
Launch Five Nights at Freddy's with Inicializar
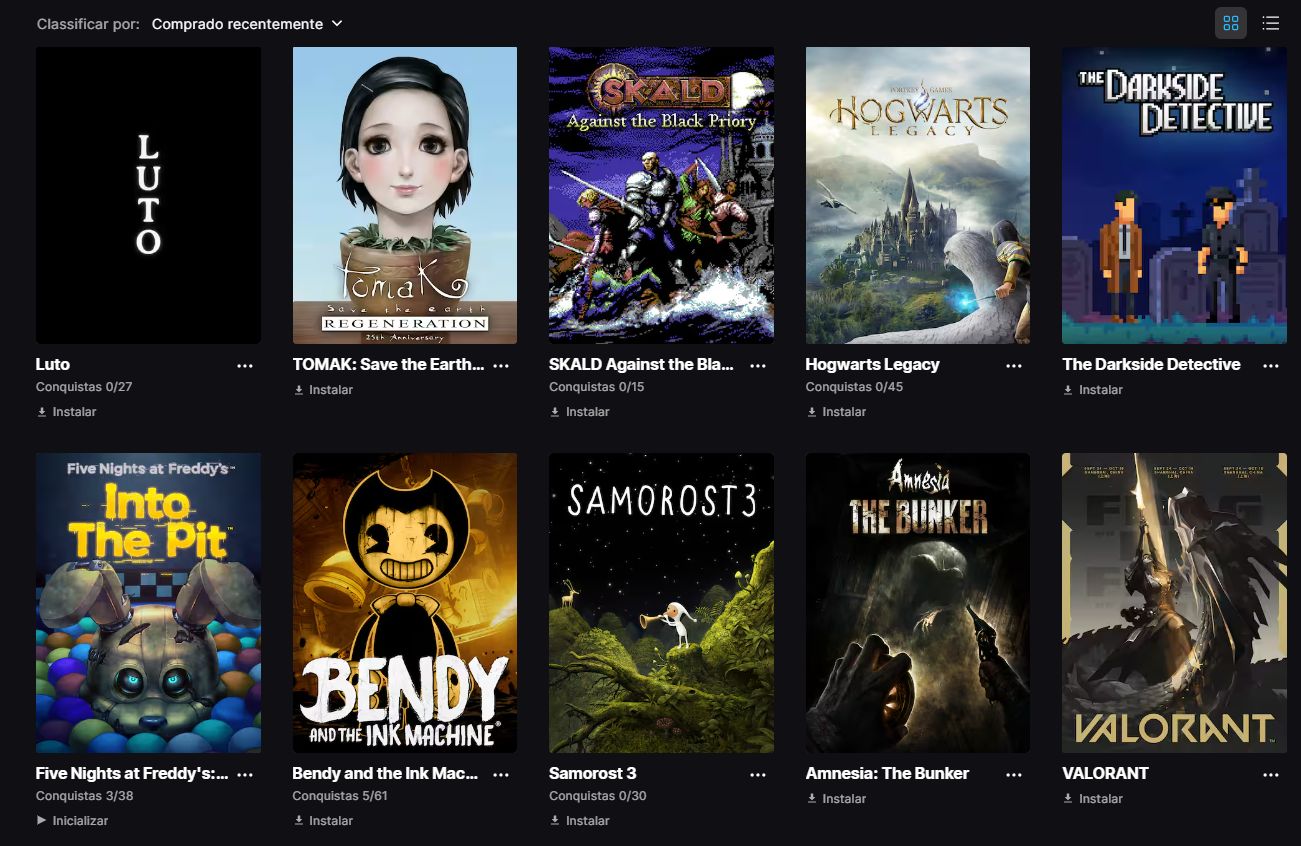72,821
